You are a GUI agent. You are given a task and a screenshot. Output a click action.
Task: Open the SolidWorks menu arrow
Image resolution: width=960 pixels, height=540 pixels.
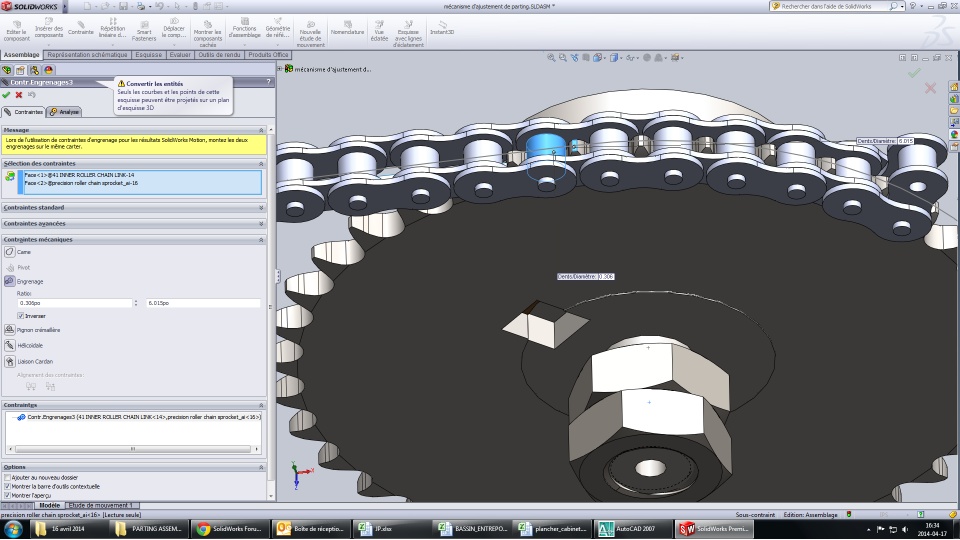64,6
